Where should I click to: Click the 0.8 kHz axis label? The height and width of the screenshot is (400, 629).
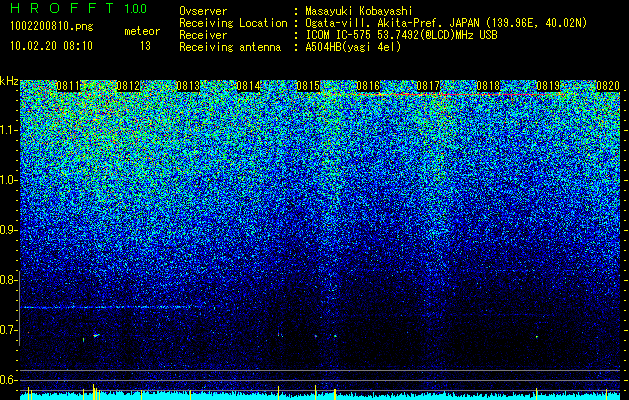[x=8, y=280]
